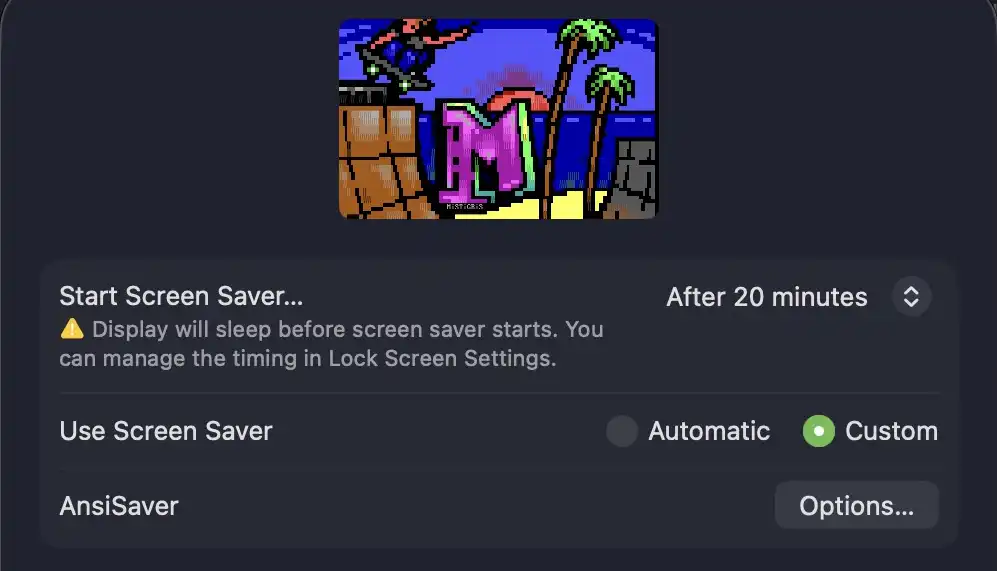Open the screen saver delay chevron stepper
This screenshot has height=571, width=997.
pos(911,296)
